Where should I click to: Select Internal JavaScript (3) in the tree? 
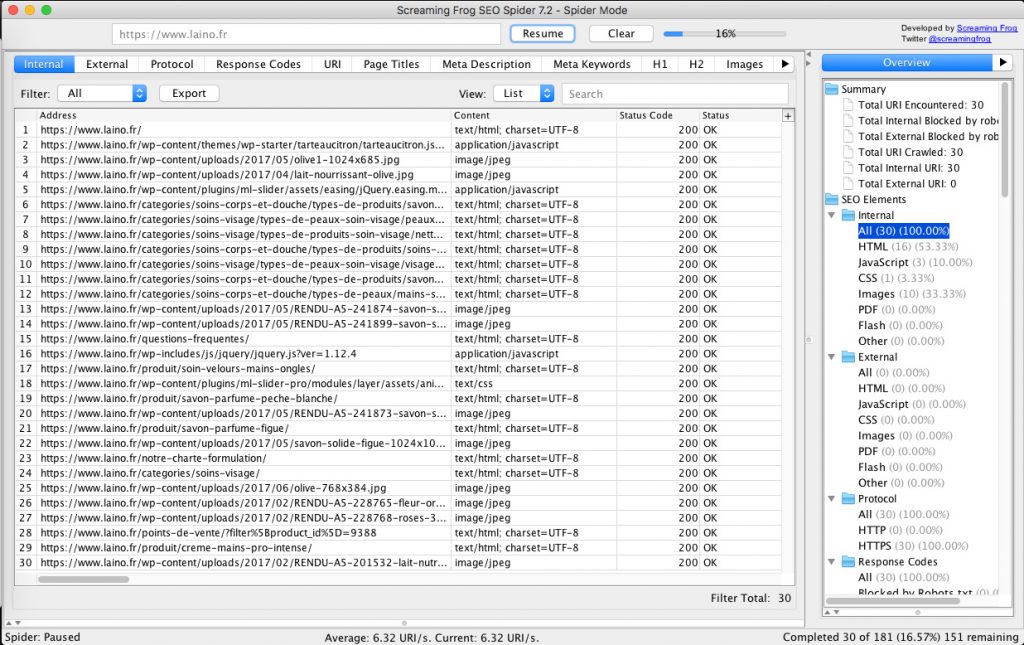pos(915,262)
